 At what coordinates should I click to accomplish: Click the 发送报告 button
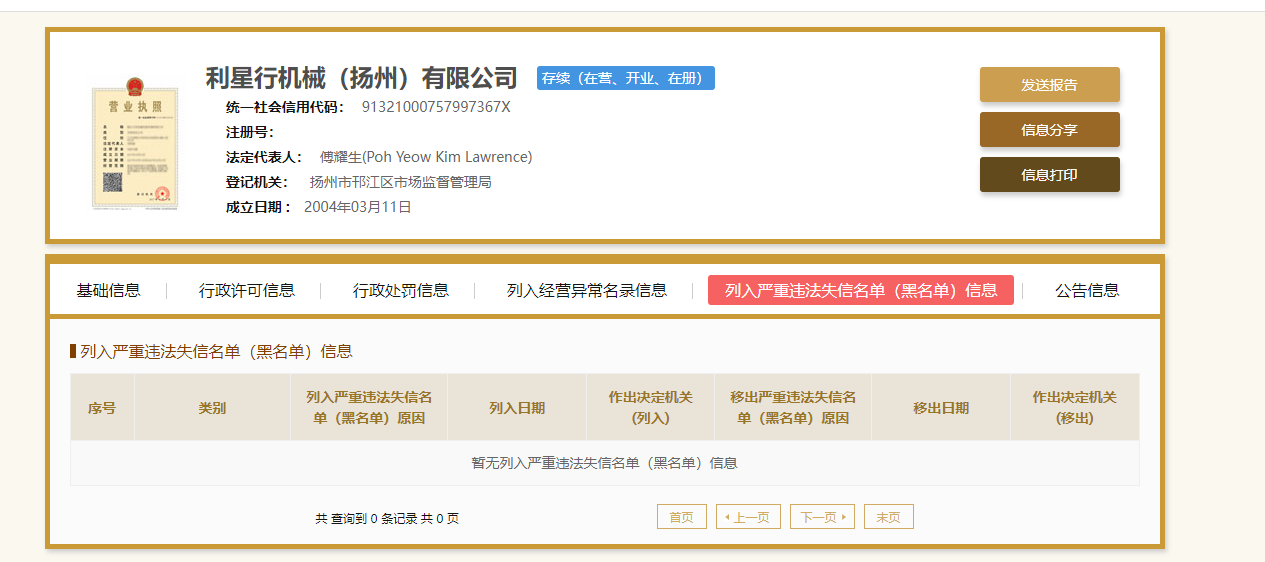(1049, 85)
